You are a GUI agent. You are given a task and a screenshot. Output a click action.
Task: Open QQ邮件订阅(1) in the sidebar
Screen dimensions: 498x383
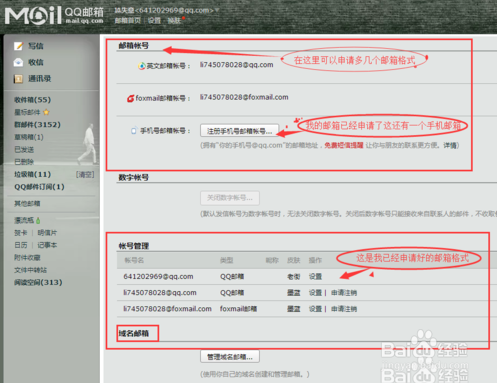39,187
